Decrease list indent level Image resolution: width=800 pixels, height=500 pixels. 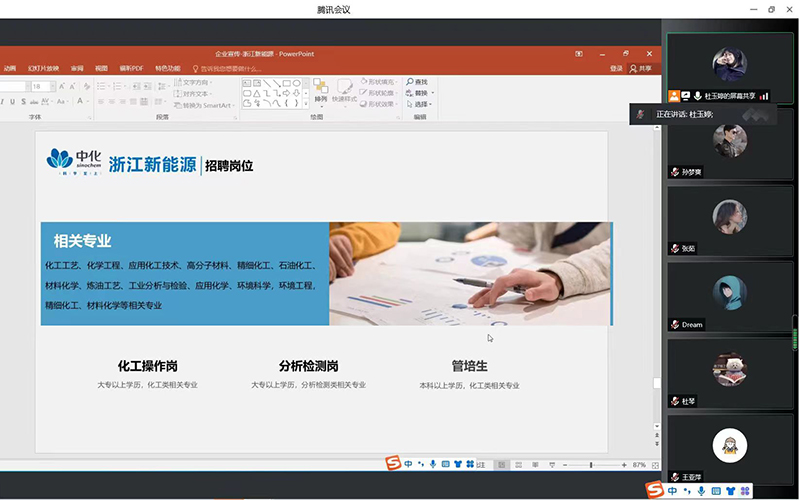[x=136, y=86]
